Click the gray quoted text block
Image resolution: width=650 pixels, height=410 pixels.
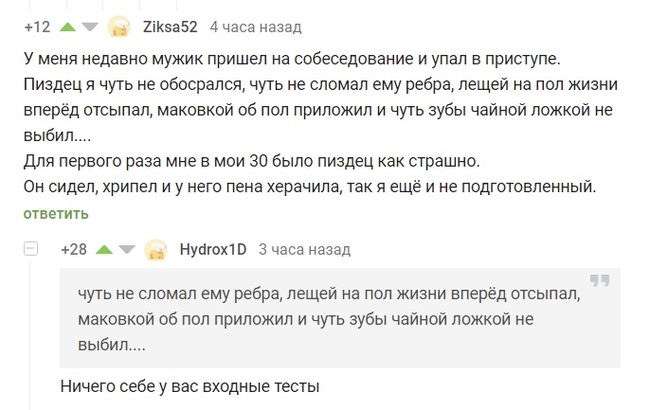click(x=340, y=320)
